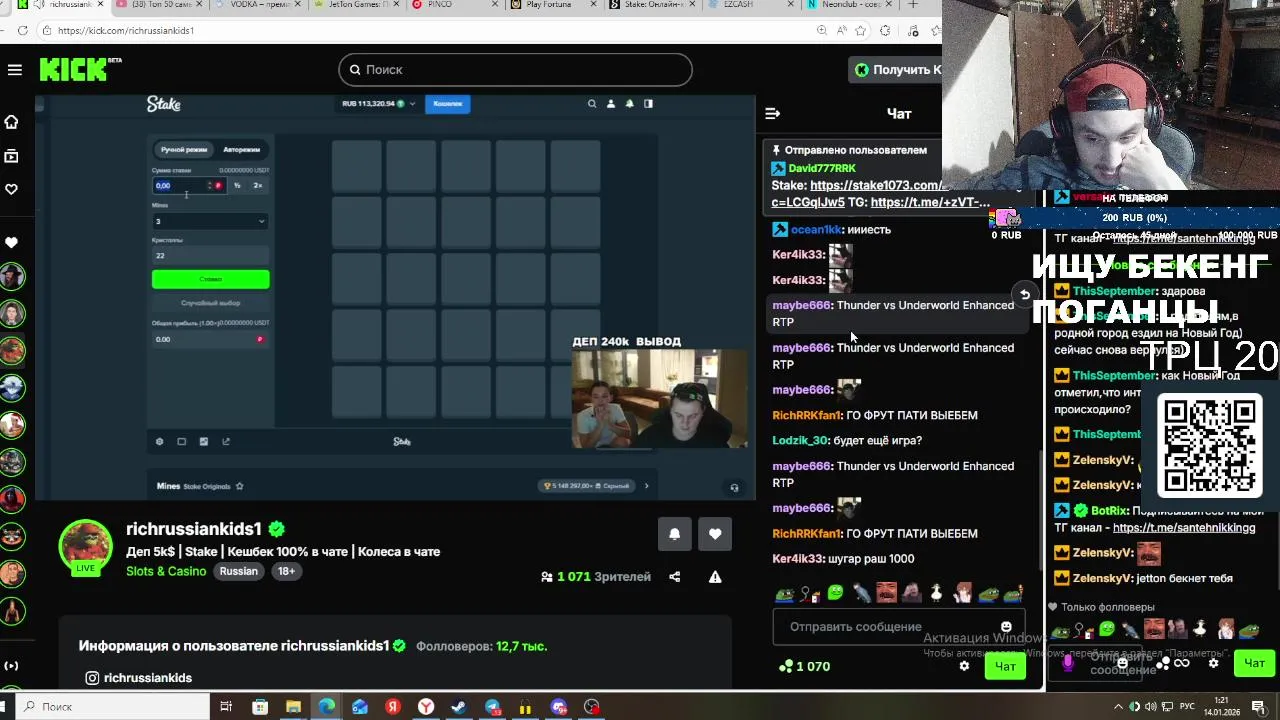Reload the page with the refresh icon

click(x=22, y=30)
